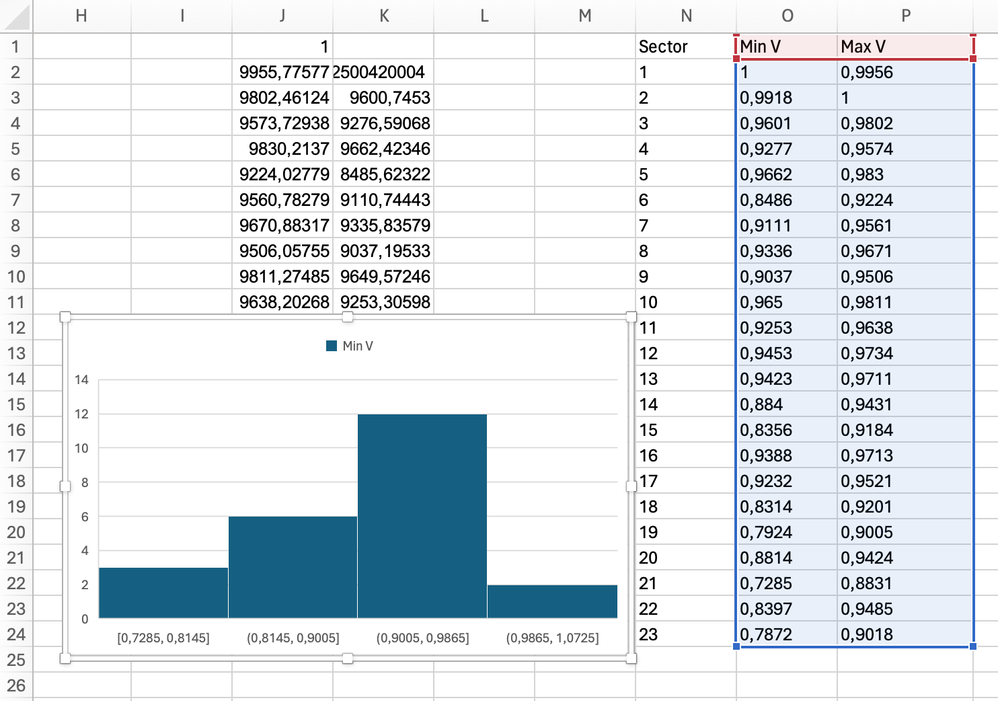Select Min V cell 0,965

pyautogui.click(x=787, y=302)
